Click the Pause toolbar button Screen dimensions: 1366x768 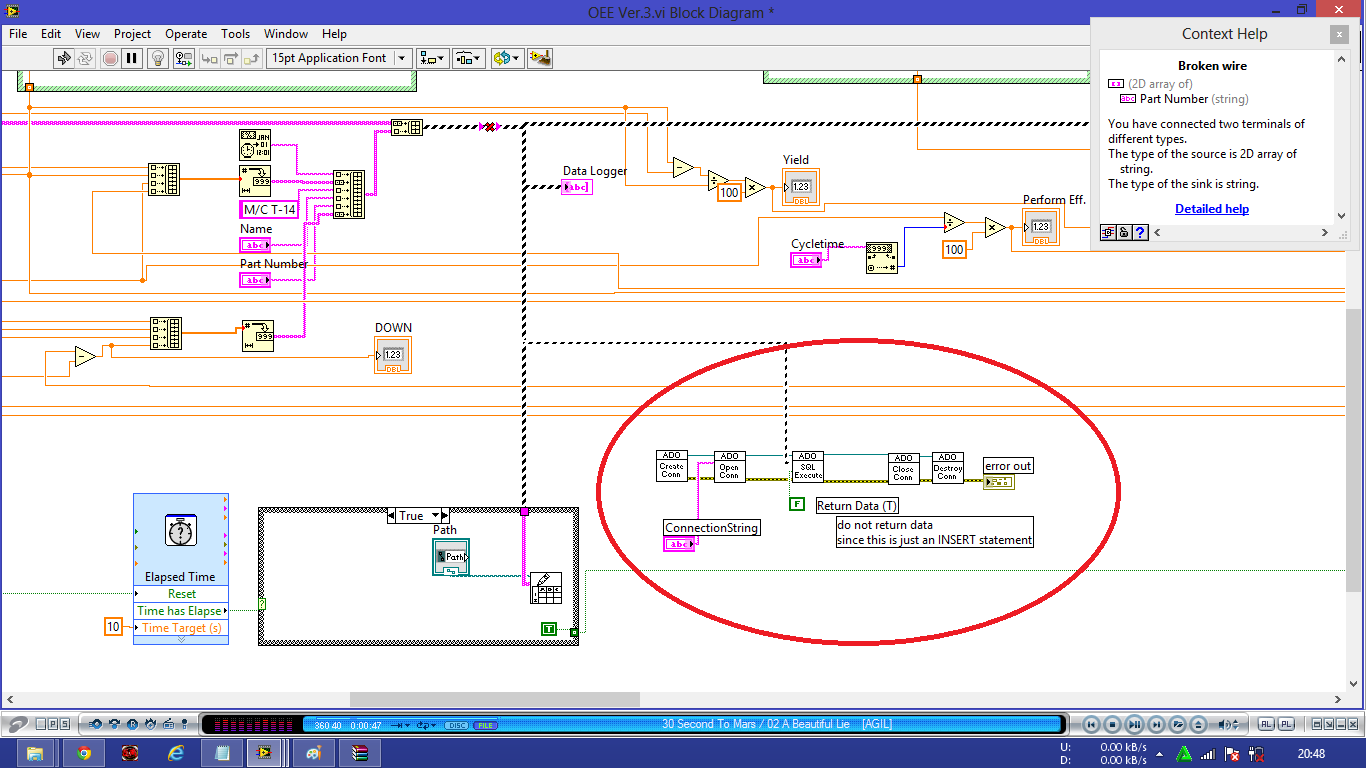click(132, 58)
